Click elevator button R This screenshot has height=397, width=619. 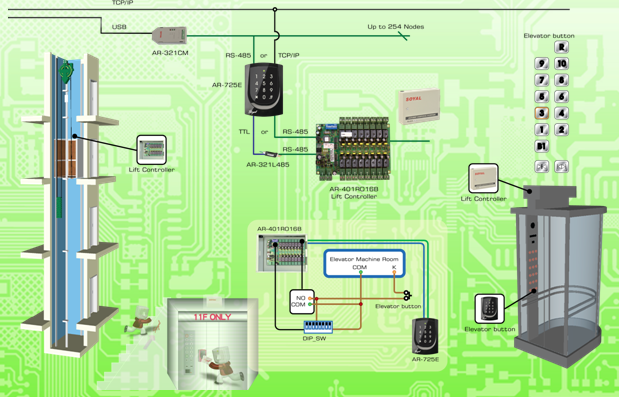coord(561,47)
